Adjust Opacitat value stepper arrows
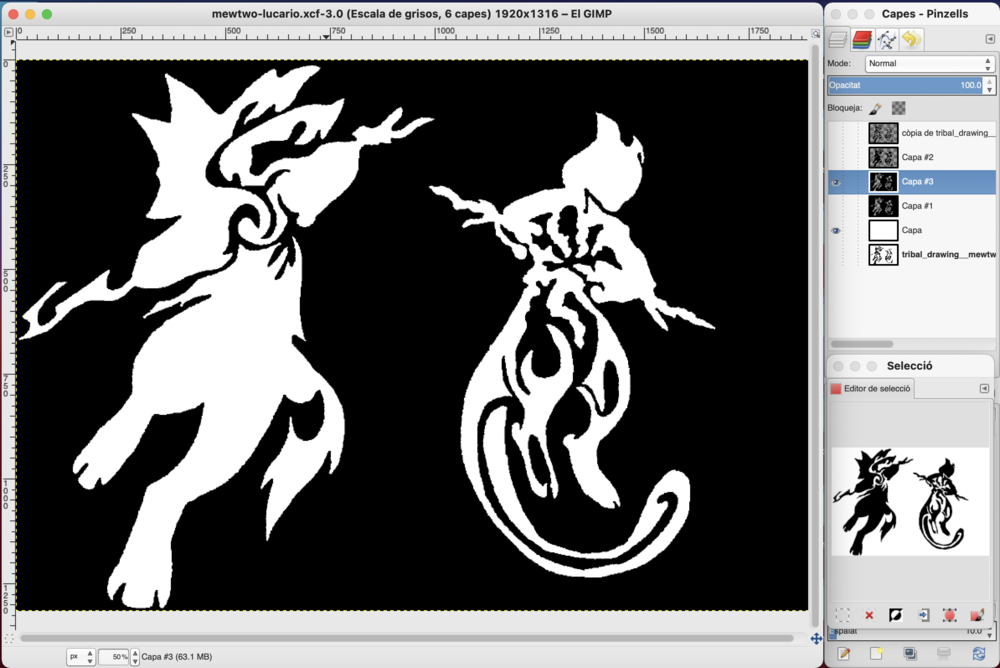This screenshot has width=1000, height=668. (x=989, y=85)
